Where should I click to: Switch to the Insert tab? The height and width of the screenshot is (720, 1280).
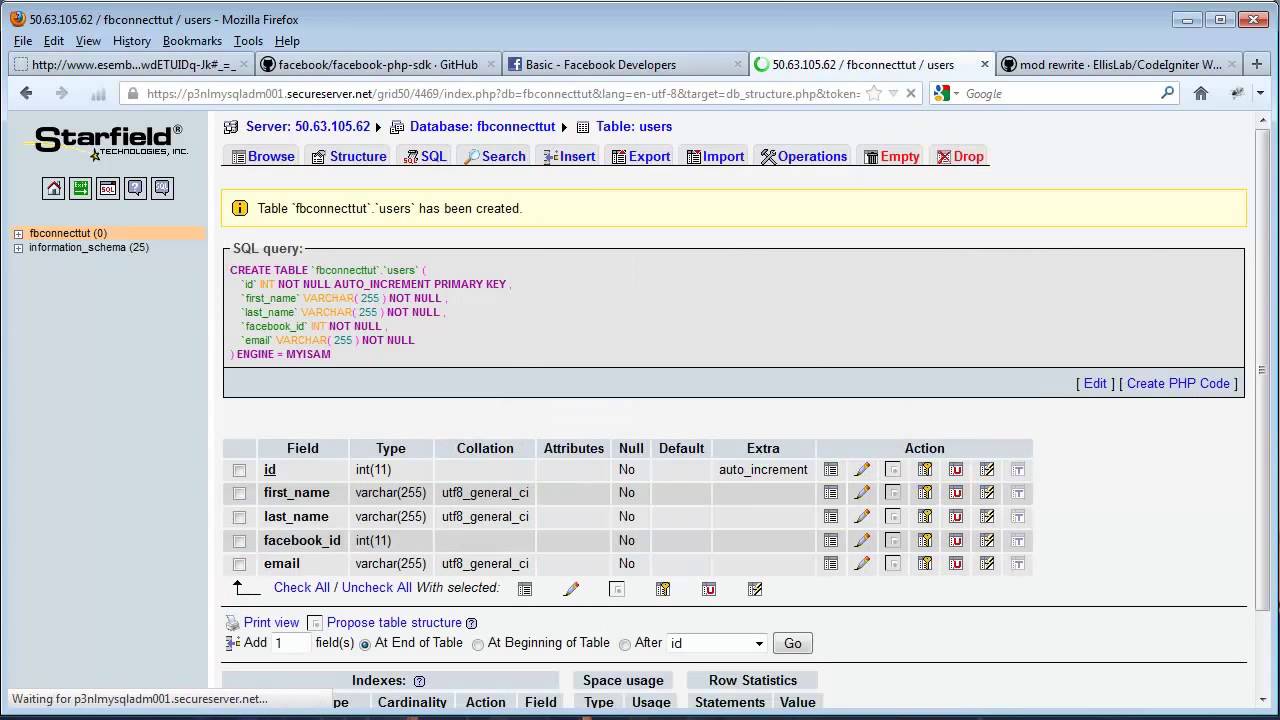click(x=569, y=156)
